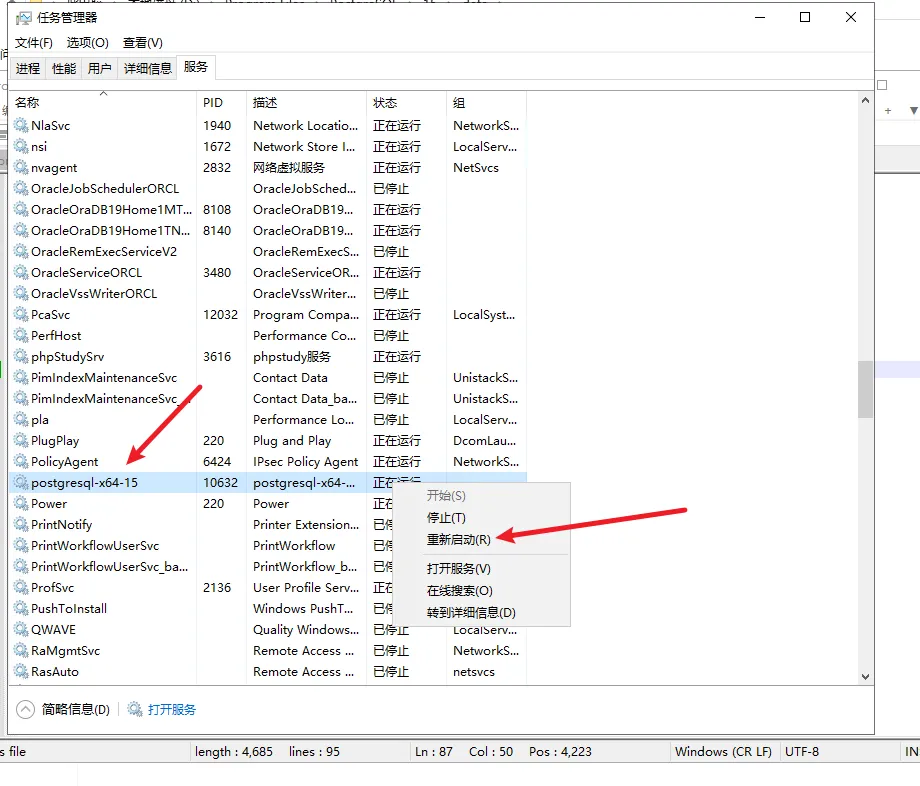Click the gear icon of ProfSvc
The width and height of the screenshot is (920, 786).
pos(21,587)
